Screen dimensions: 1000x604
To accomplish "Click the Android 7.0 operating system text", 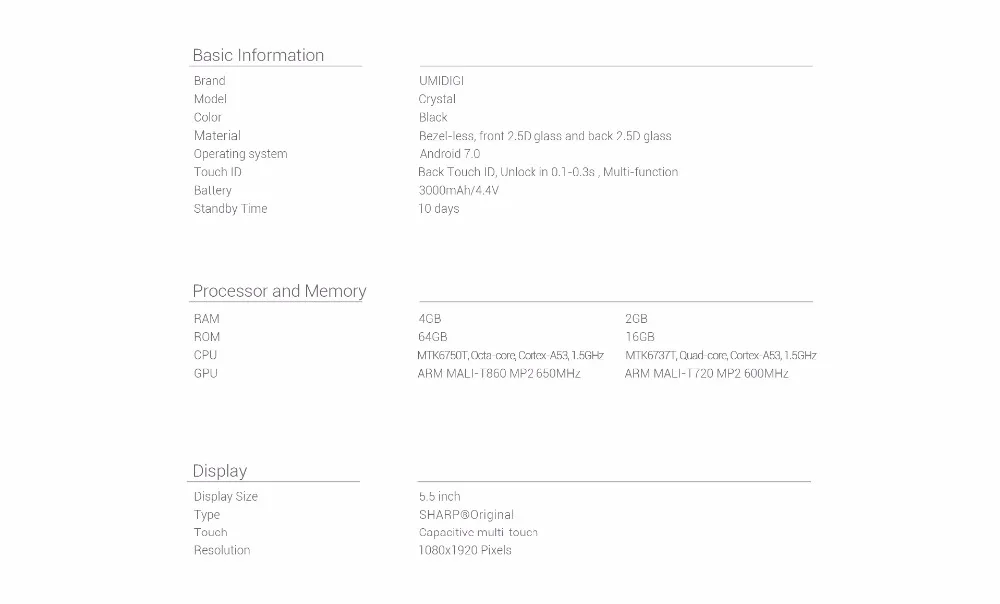I will pyautogui.click(x=450, y=154).
